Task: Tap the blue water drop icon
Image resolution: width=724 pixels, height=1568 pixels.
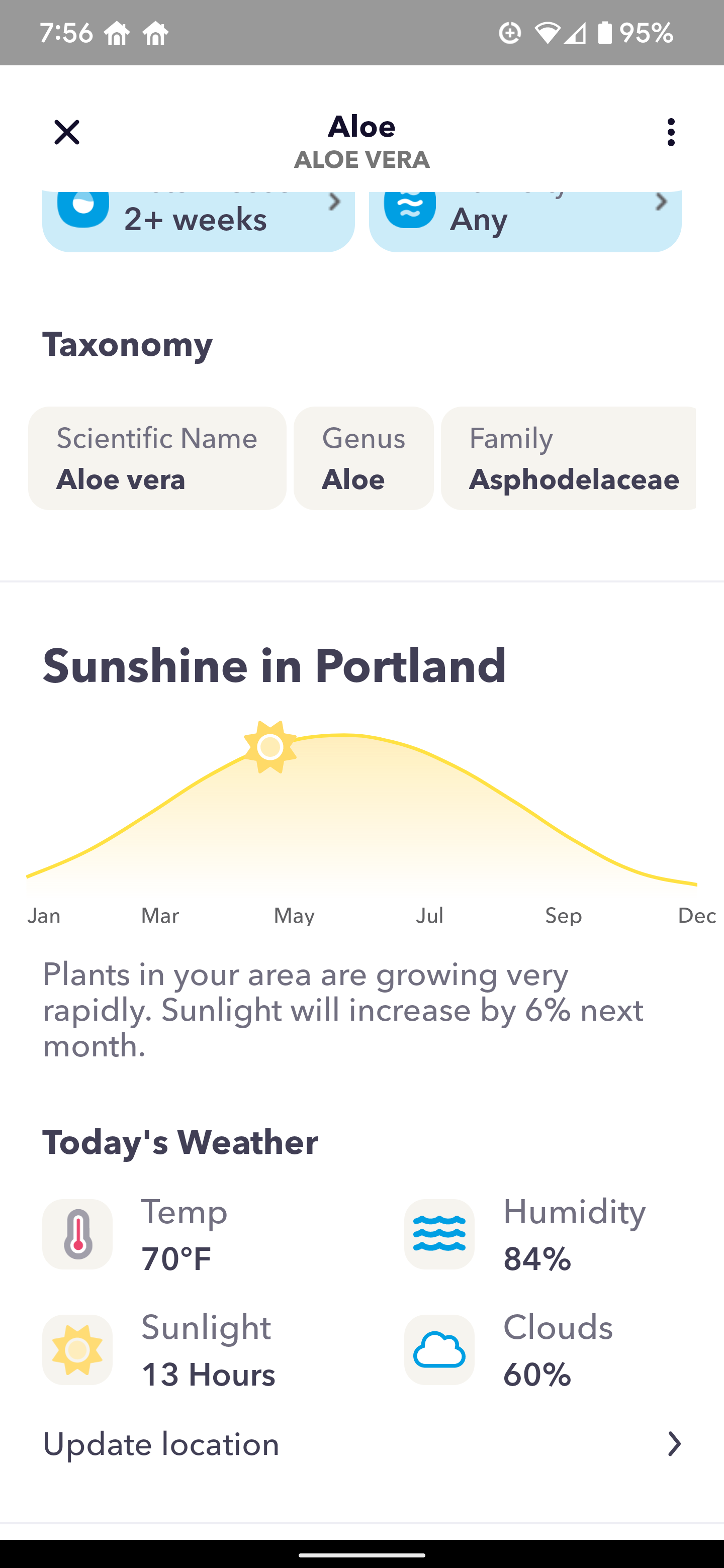Action: (x=83, y=207)
